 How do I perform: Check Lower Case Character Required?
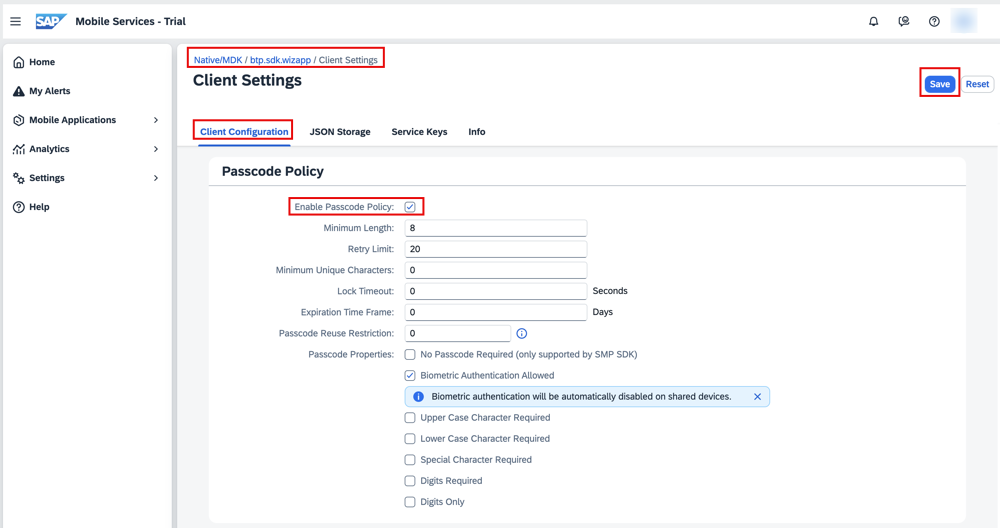410,439
